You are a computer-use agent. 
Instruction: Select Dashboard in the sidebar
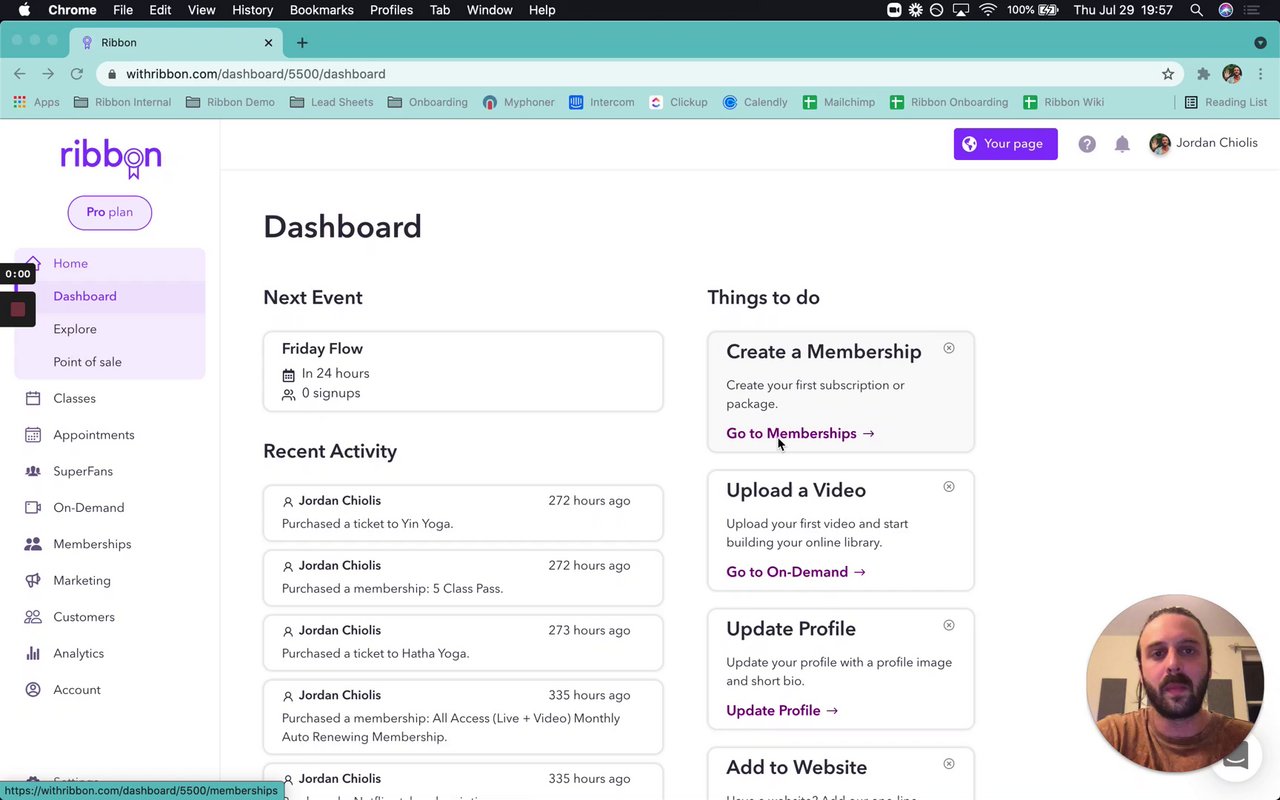click(x=110, y=296)
